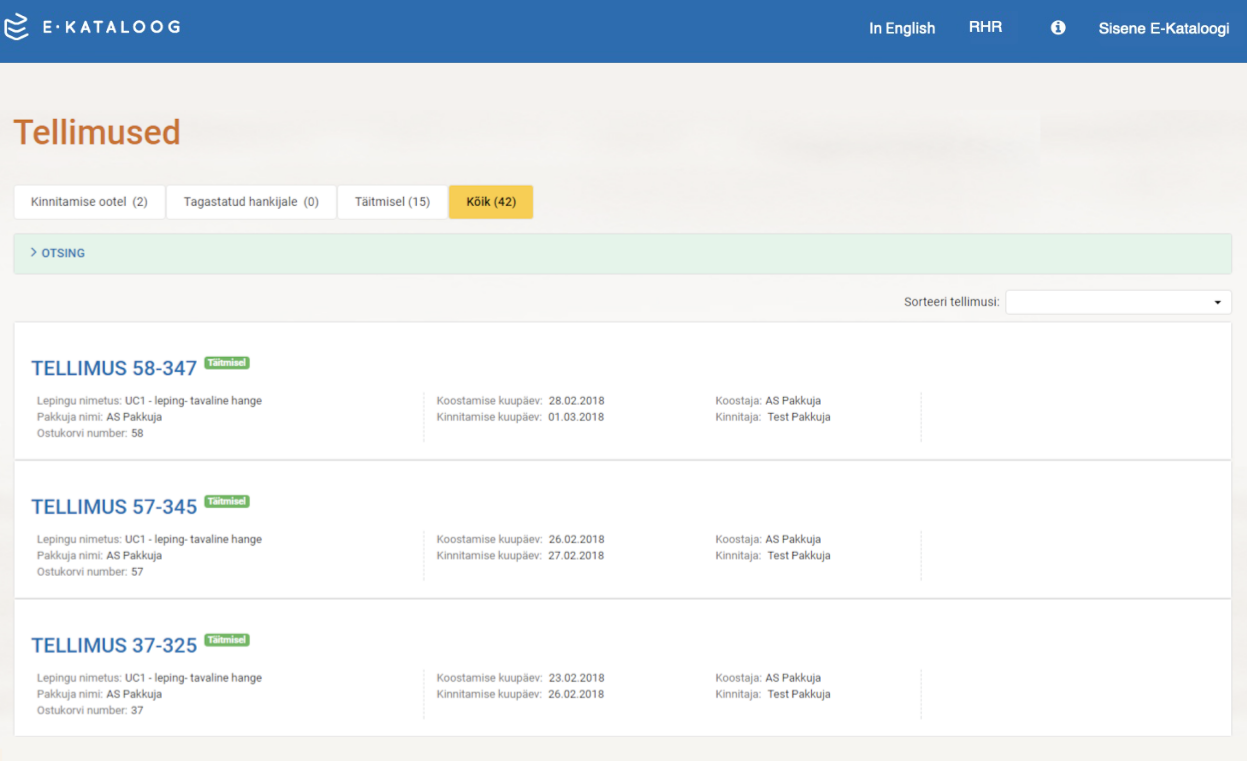
Task: Open the RHR link in header
Action: point(985,28)
